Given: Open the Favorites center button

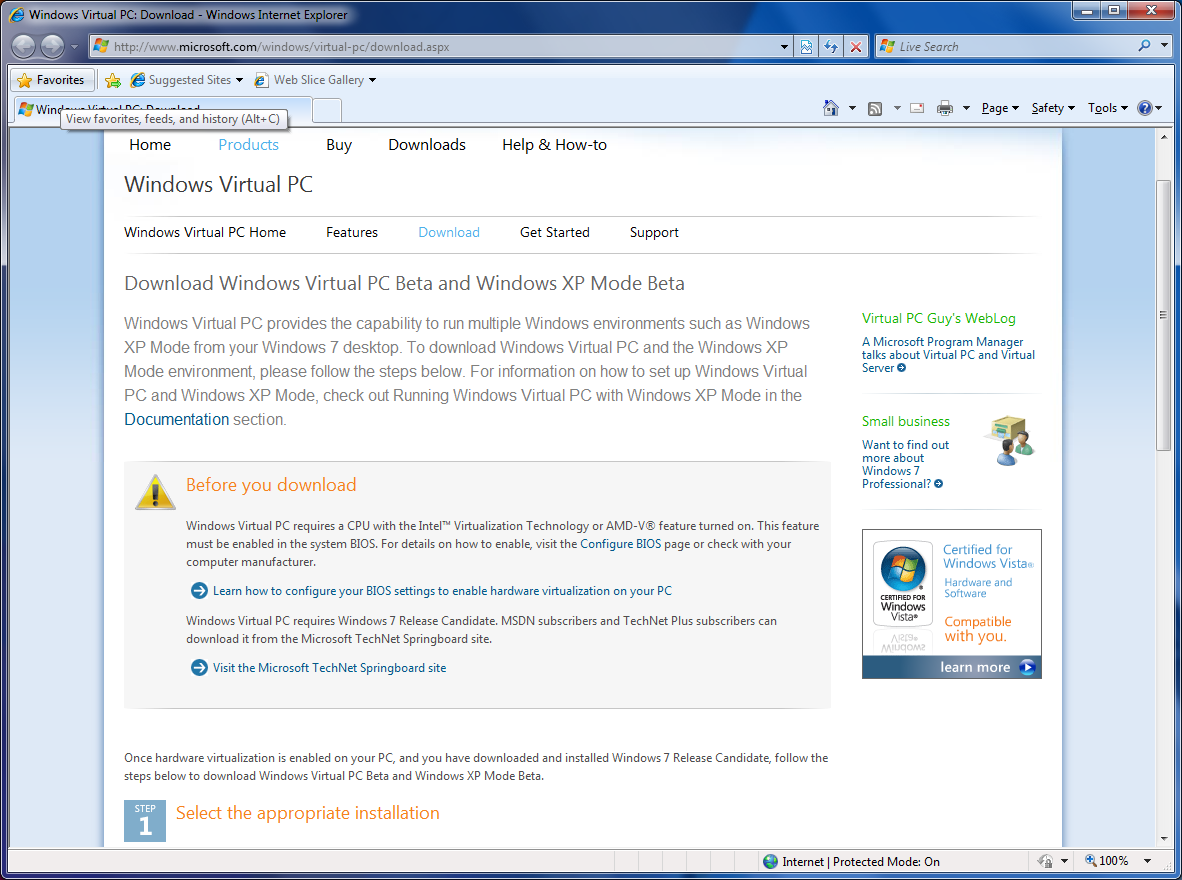Looking at the screenshot, I should 51,80.
